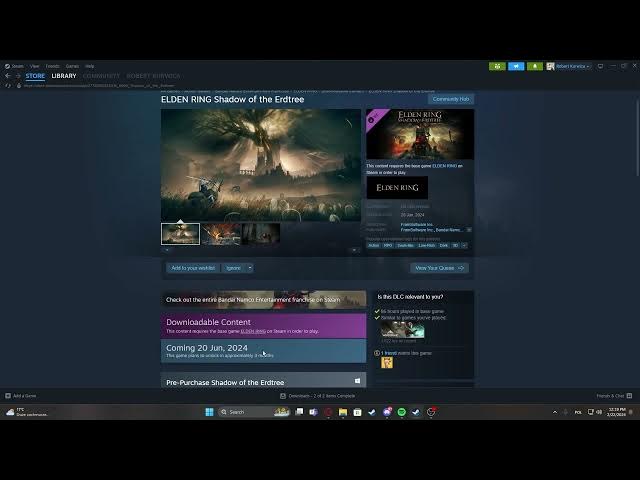Click the friend avatar who wants this game
The width and height of the screenshot is (640, 480).
pos(386,362)
